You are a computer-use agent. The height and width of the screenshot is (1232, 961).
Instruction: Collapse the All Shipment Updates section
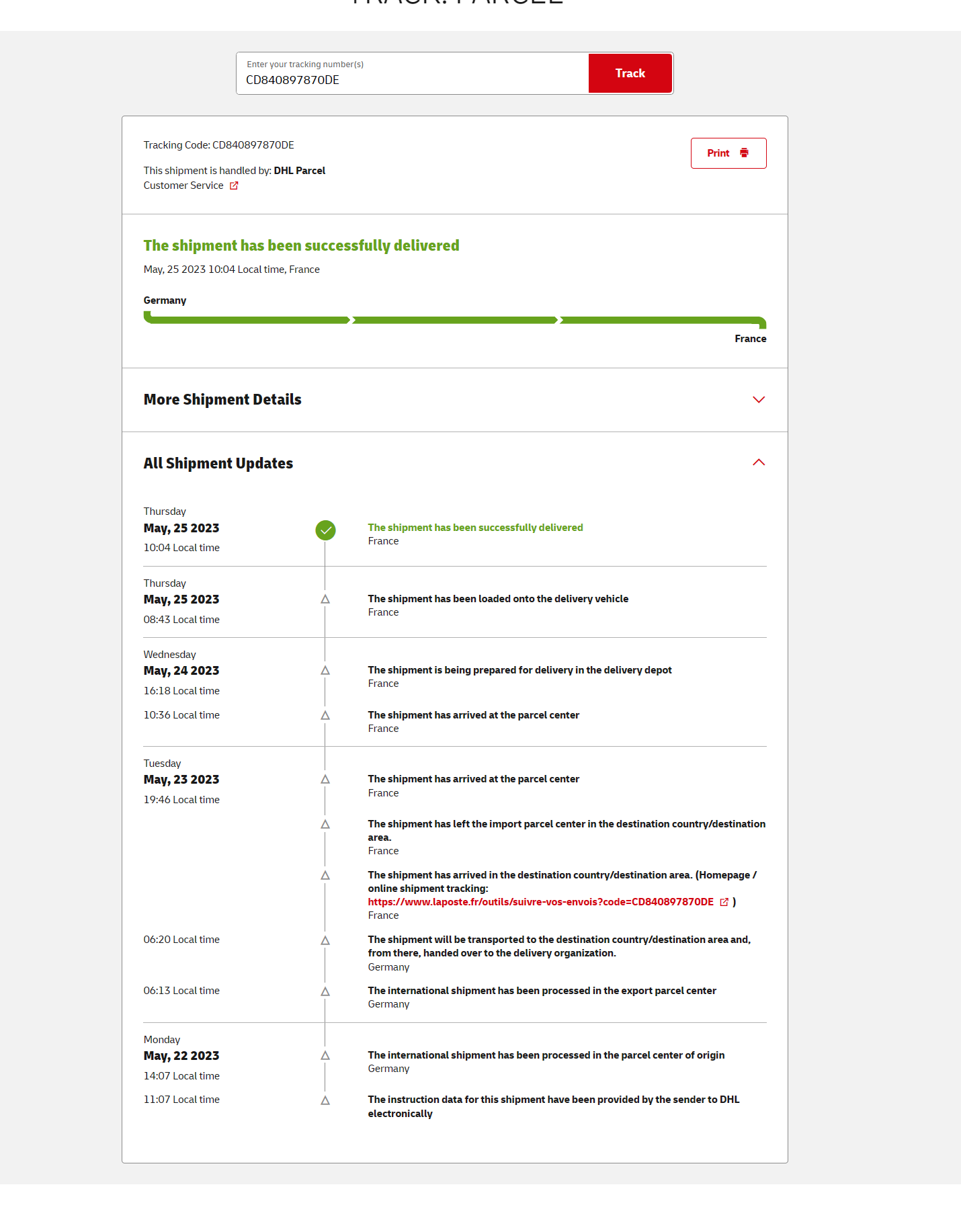click(x=758, y=462)
